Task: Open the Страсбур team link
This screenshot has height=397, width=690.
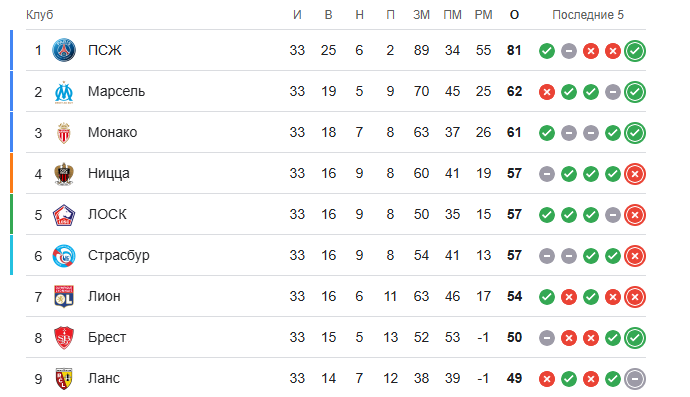Action: click(119, 255)
